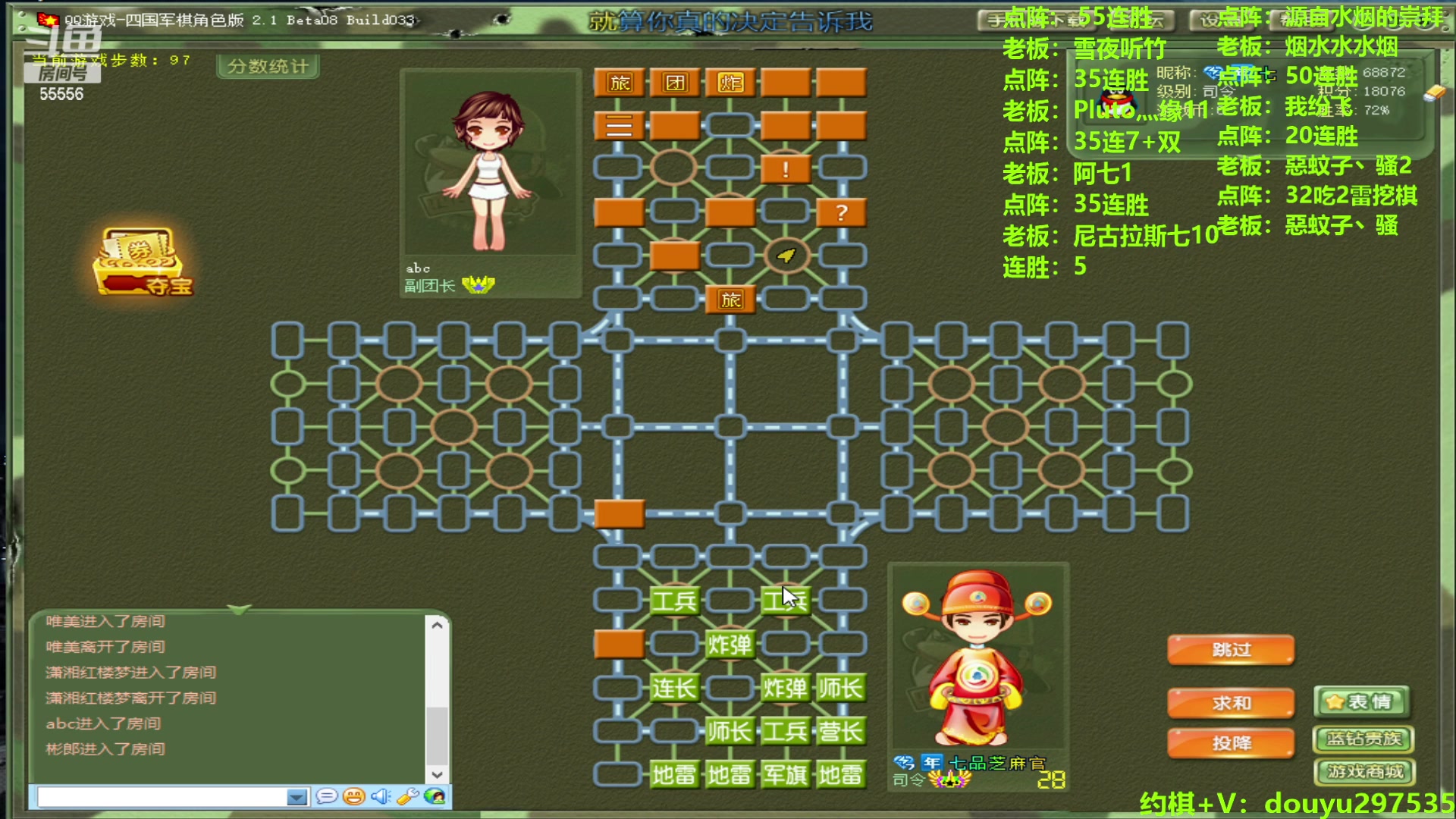Open the chat bubble quick-phrases icon
The height and width of the screenshot is (819, 1456).
pos(327,796)
